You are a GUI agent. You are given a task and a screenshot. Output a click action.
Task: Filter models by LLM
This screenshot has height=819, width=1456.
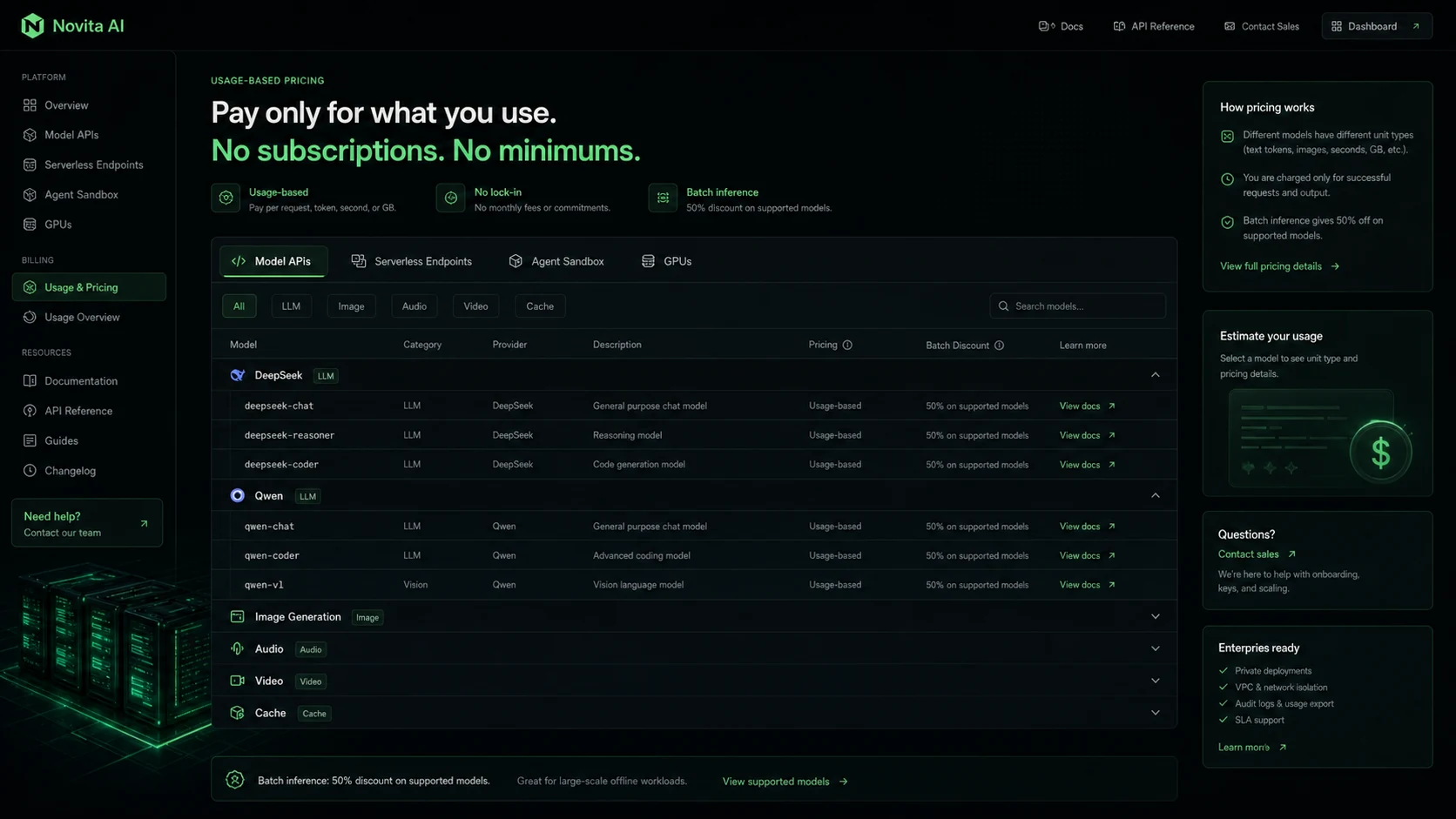291,306
